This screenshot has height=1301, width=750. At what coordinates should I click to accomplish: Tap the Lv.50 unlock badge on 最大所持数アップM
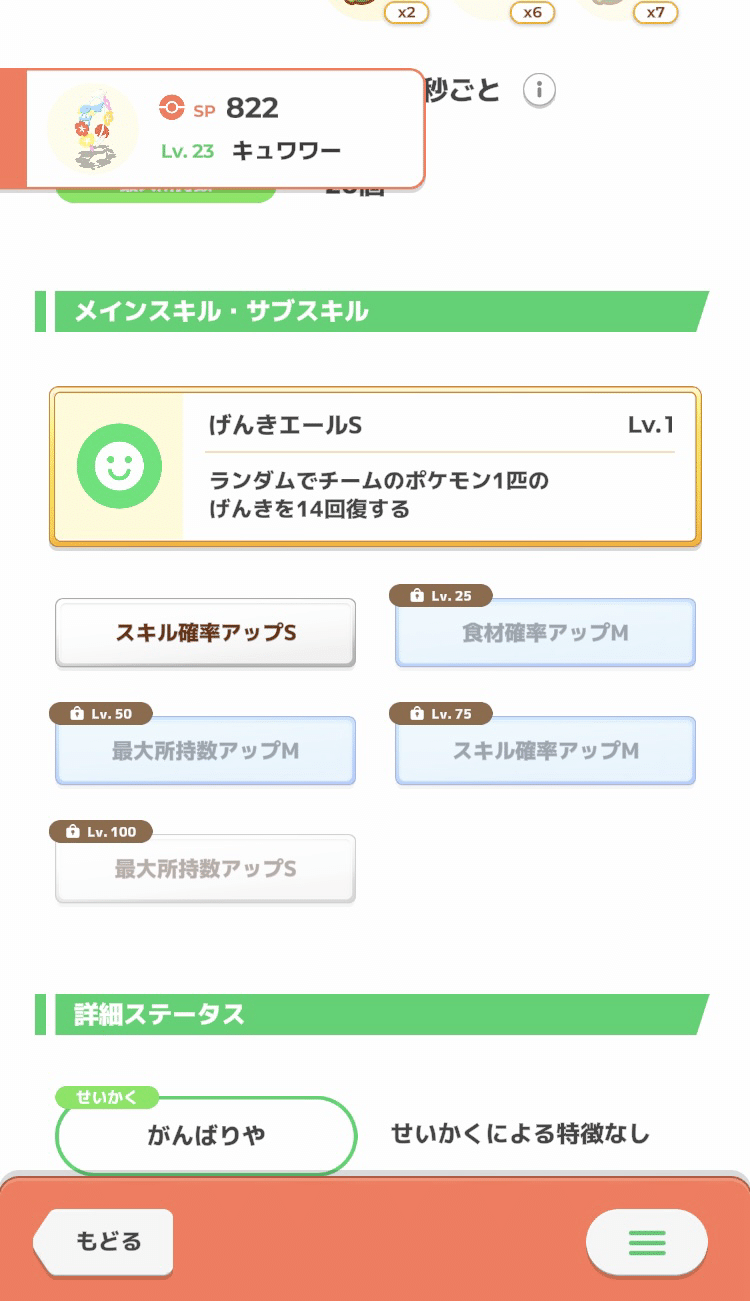100,713
